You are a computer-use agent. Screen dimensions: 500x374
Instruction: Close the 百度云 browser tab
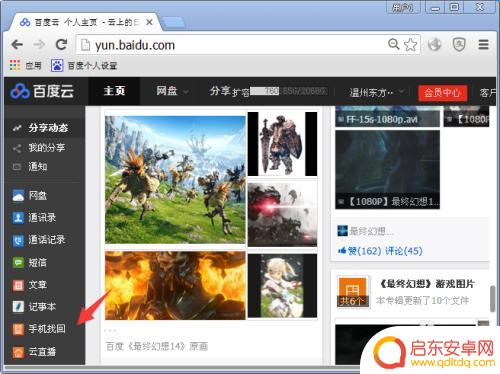point(149,22)
